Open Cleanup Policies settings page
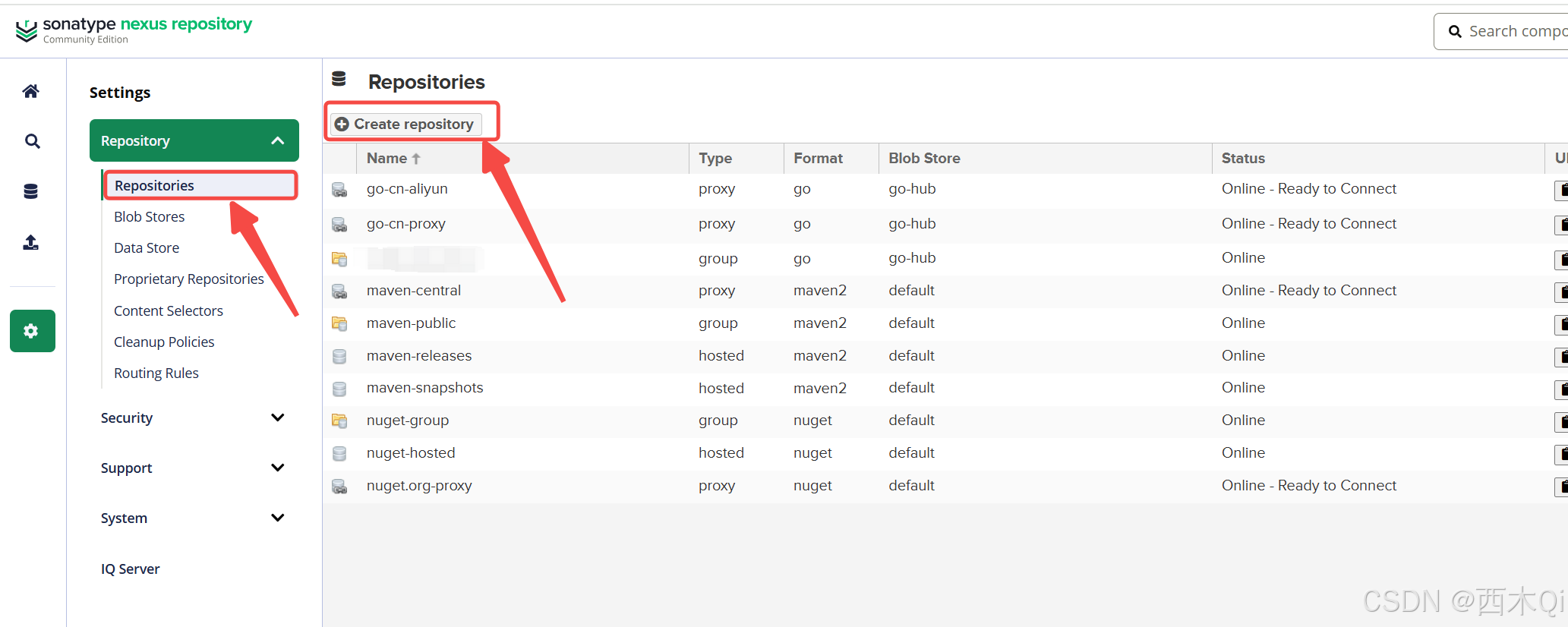 [x=164, y=342]
